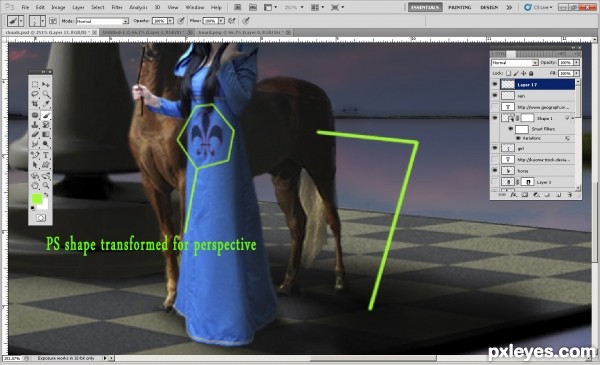Add a layer mask to layer
The image size is (600, 365).
525,195
